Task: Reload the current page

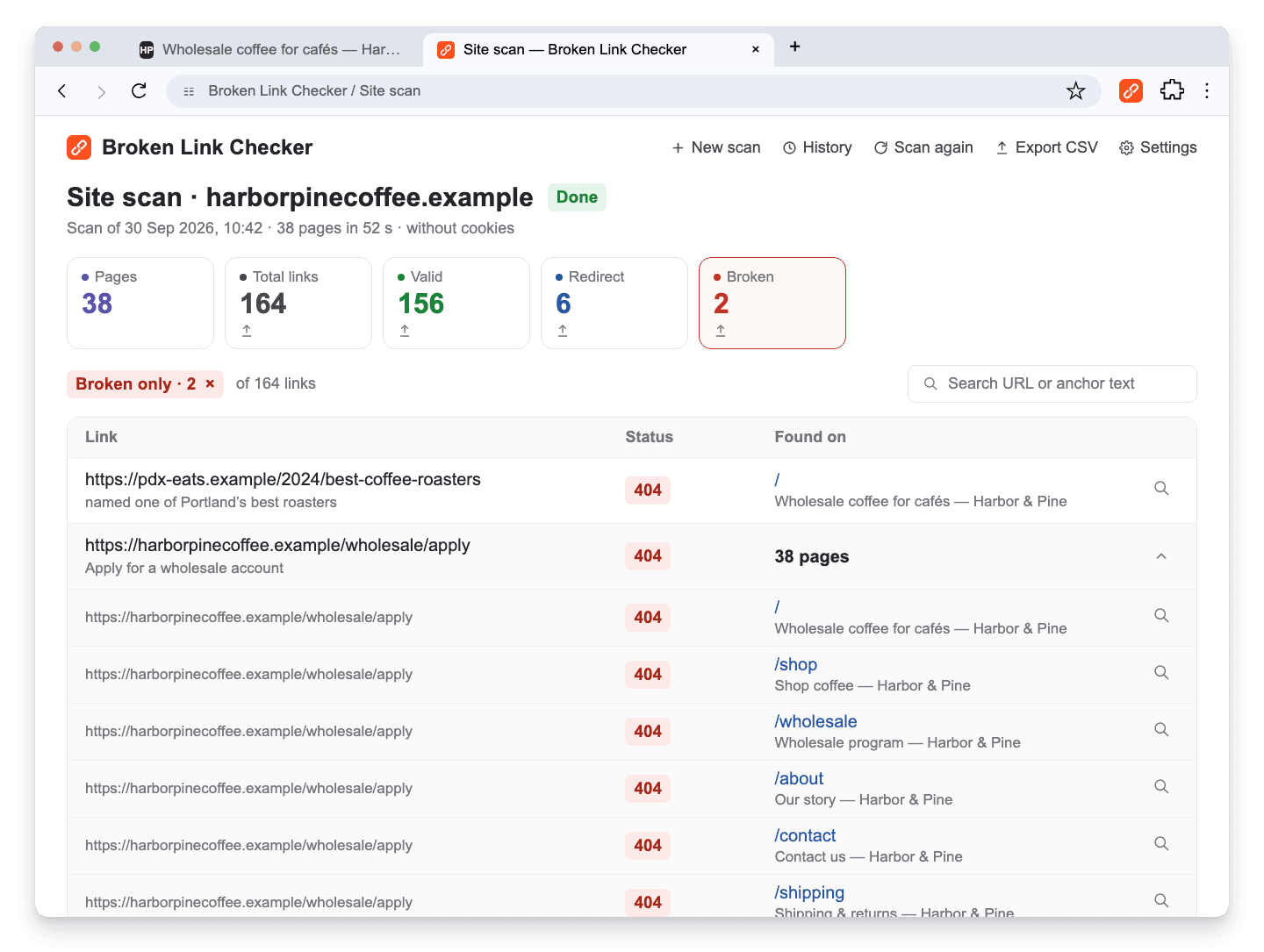Action: point(139,91)
